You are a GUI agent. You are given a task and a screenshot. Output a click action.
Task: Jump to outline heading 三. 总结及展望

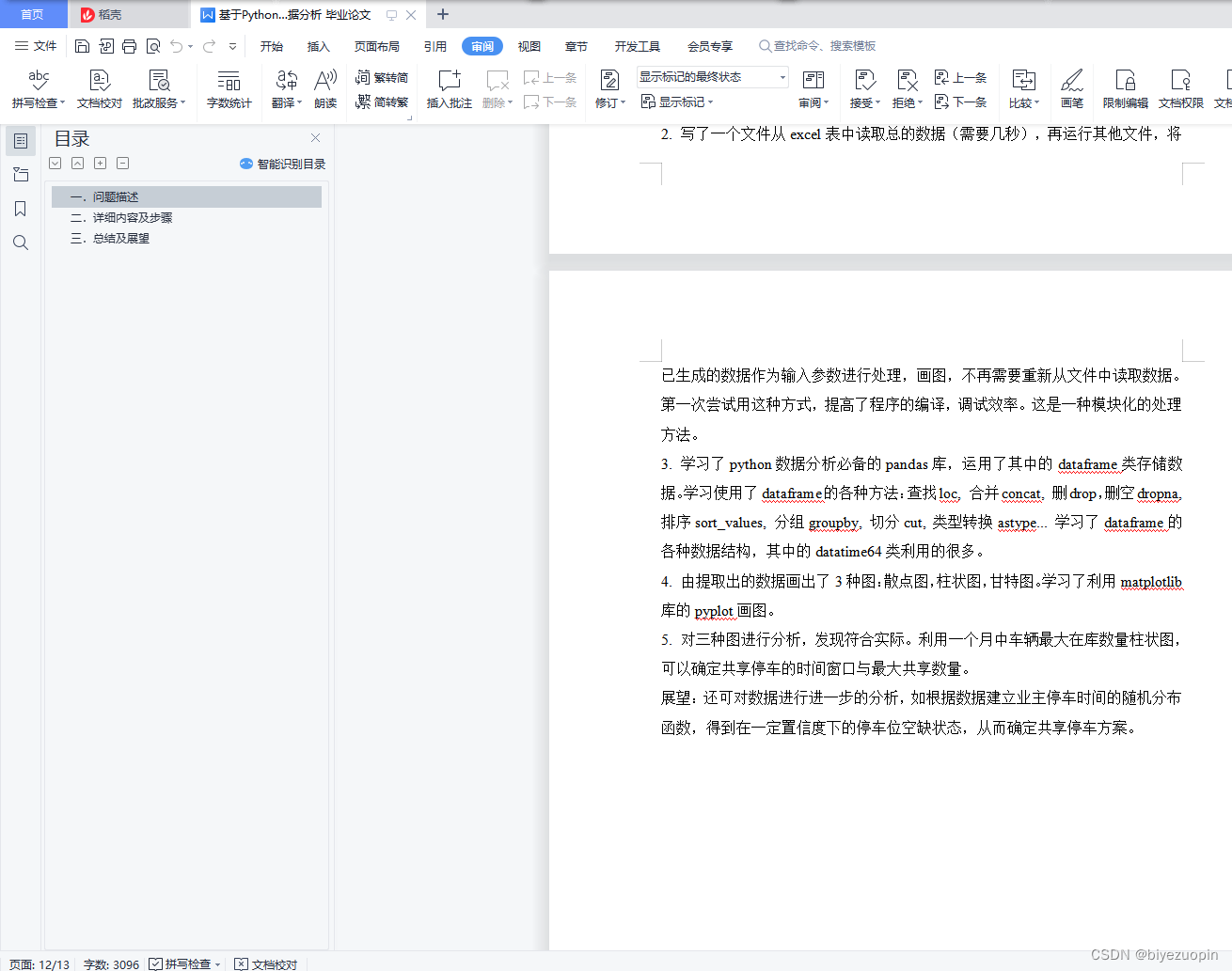pyautogui.click(x=113, y=238)
